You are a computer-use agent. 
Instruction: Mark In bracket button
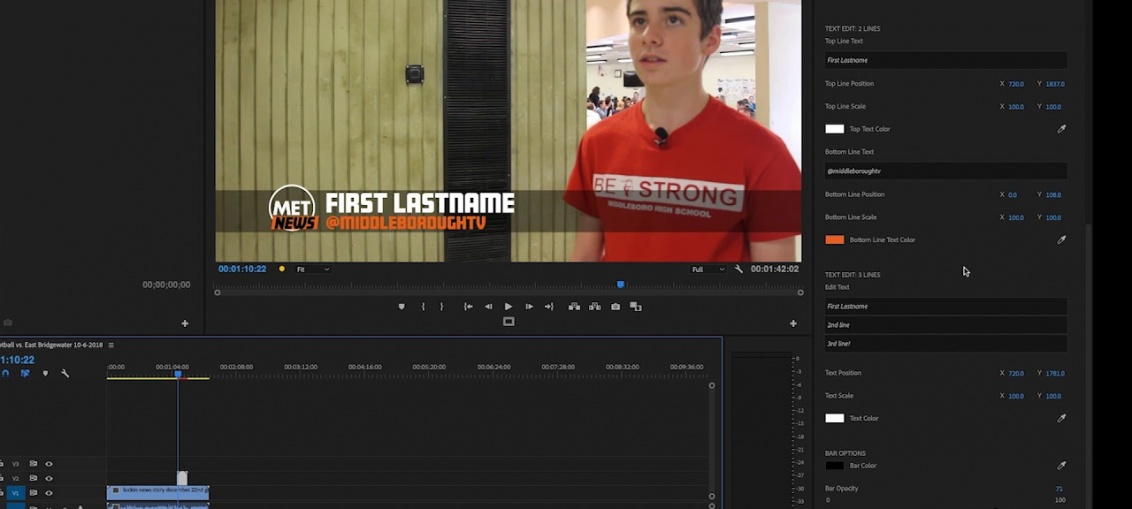coord(423,307)
